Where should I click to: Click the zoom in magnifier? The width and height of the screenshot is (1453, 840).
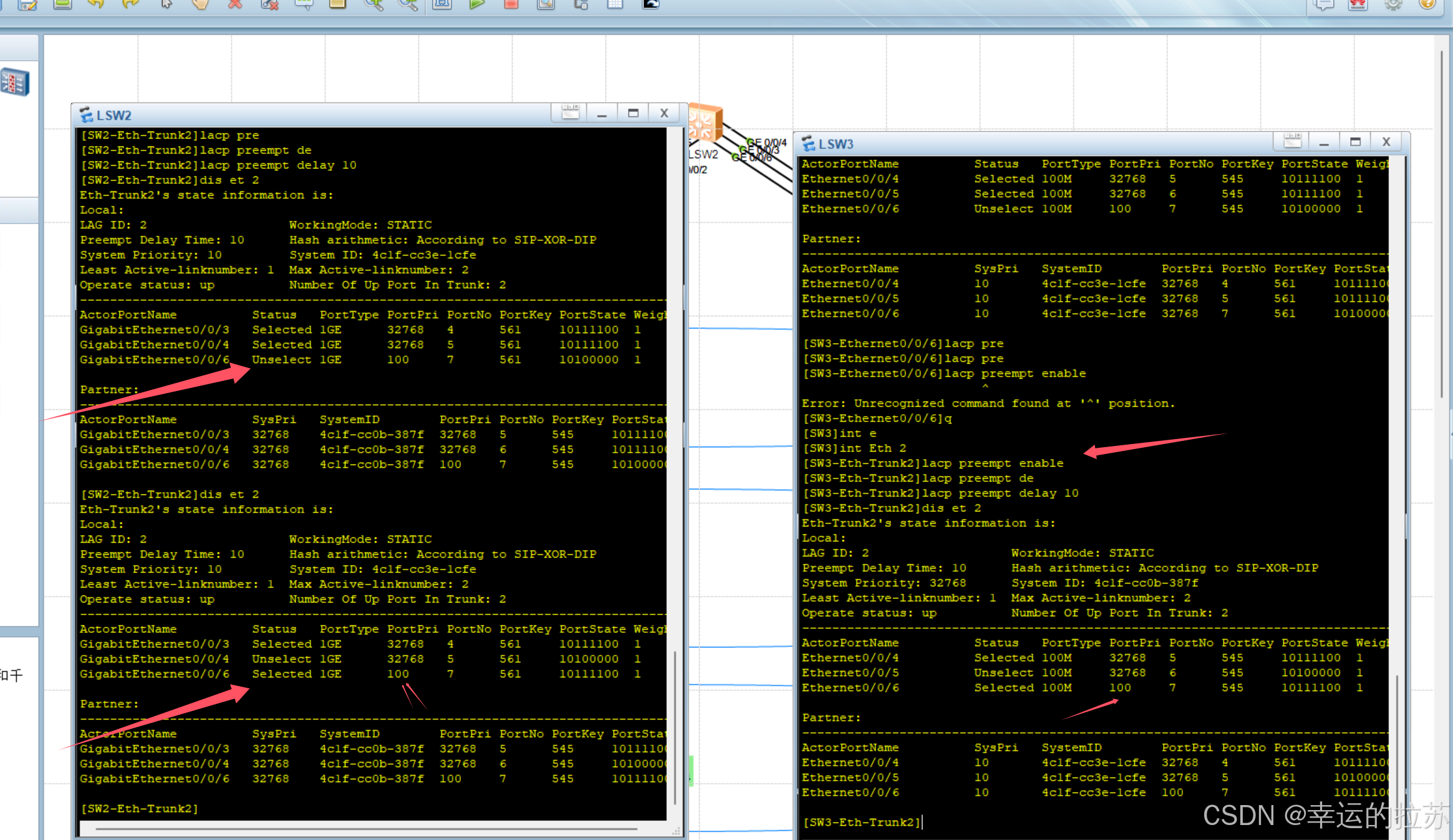[x=374, y=4]
